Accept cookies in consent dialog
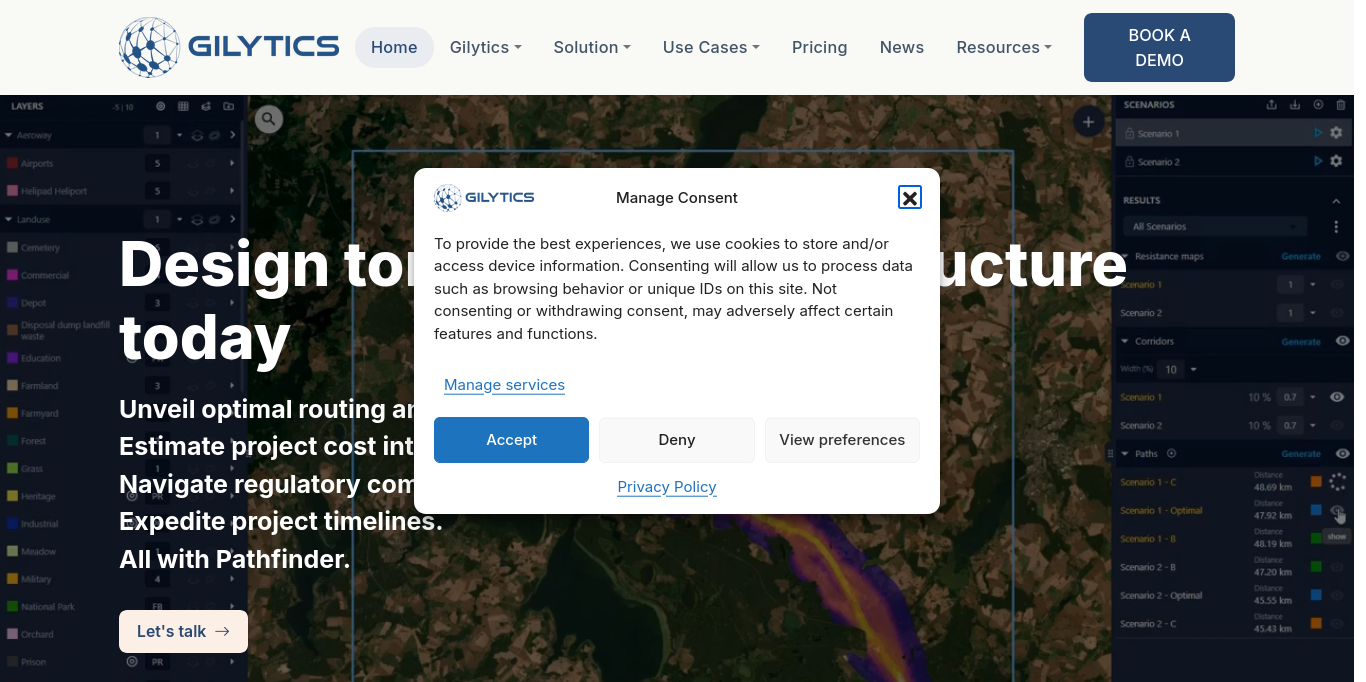1366x682 pixels. pyautogui.click(x=511, y=440)
